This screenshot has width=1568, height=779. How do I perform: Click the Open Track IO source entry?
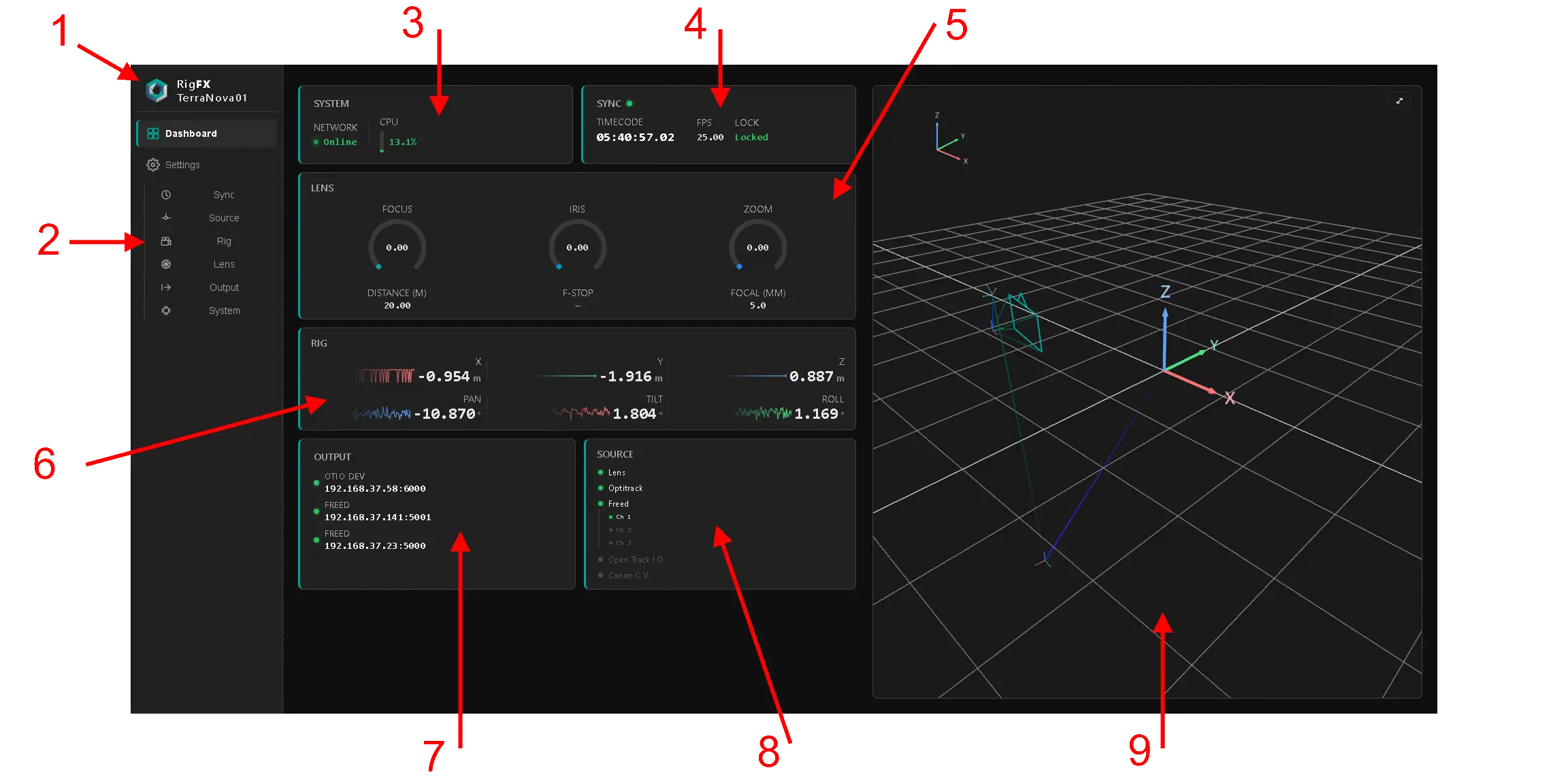coord(630,560)
